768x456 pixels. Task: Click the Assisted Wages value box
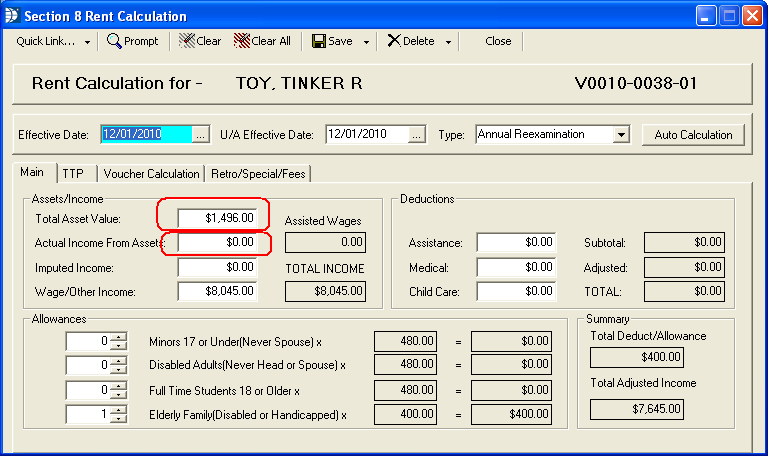[325, 242]
